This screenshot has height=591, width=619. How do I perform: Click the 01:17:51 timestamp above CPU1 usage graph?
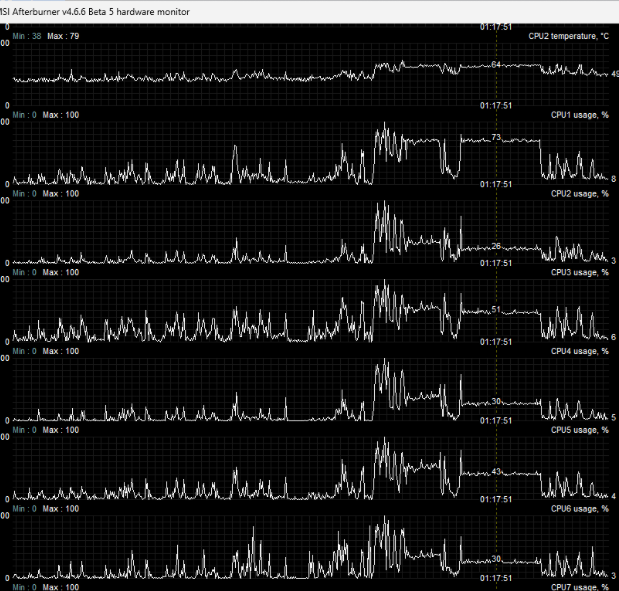click(x=496, y=106)
